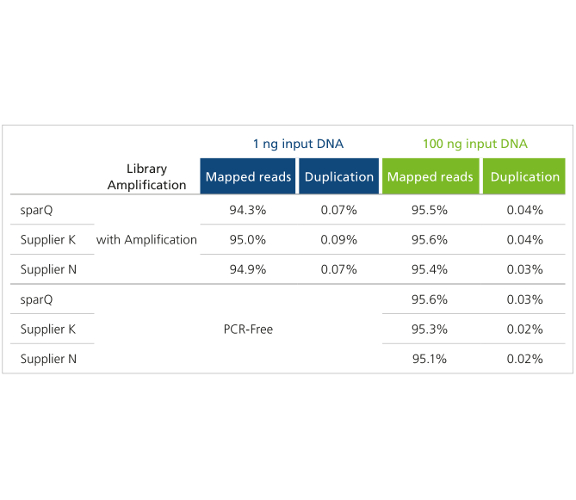This screenshot has height=500, width=576.
Task: Select the sparQ label in the PCR-Free section
Action: pyautogui.click(x=36, y=300)
